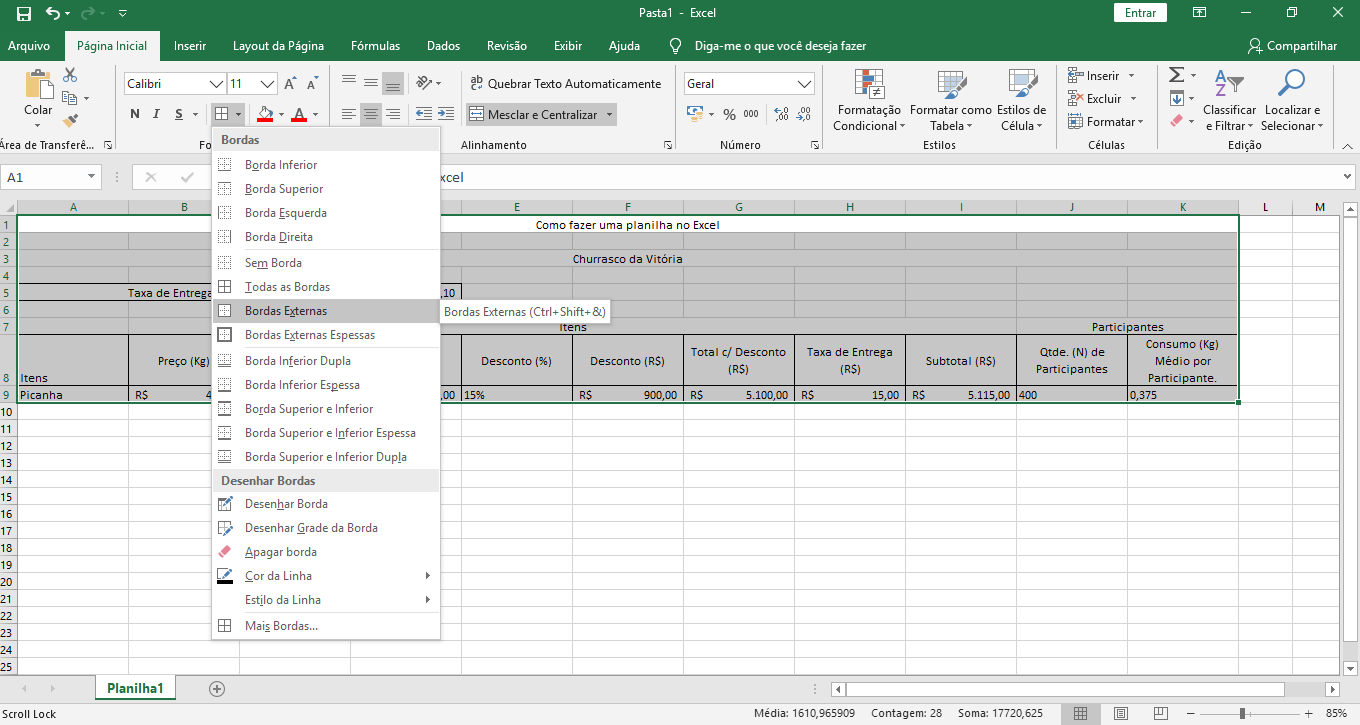This screenshot has width=1360, height=725.
Task: Expand the Geral number format dropdown
Action: (805, 84)
